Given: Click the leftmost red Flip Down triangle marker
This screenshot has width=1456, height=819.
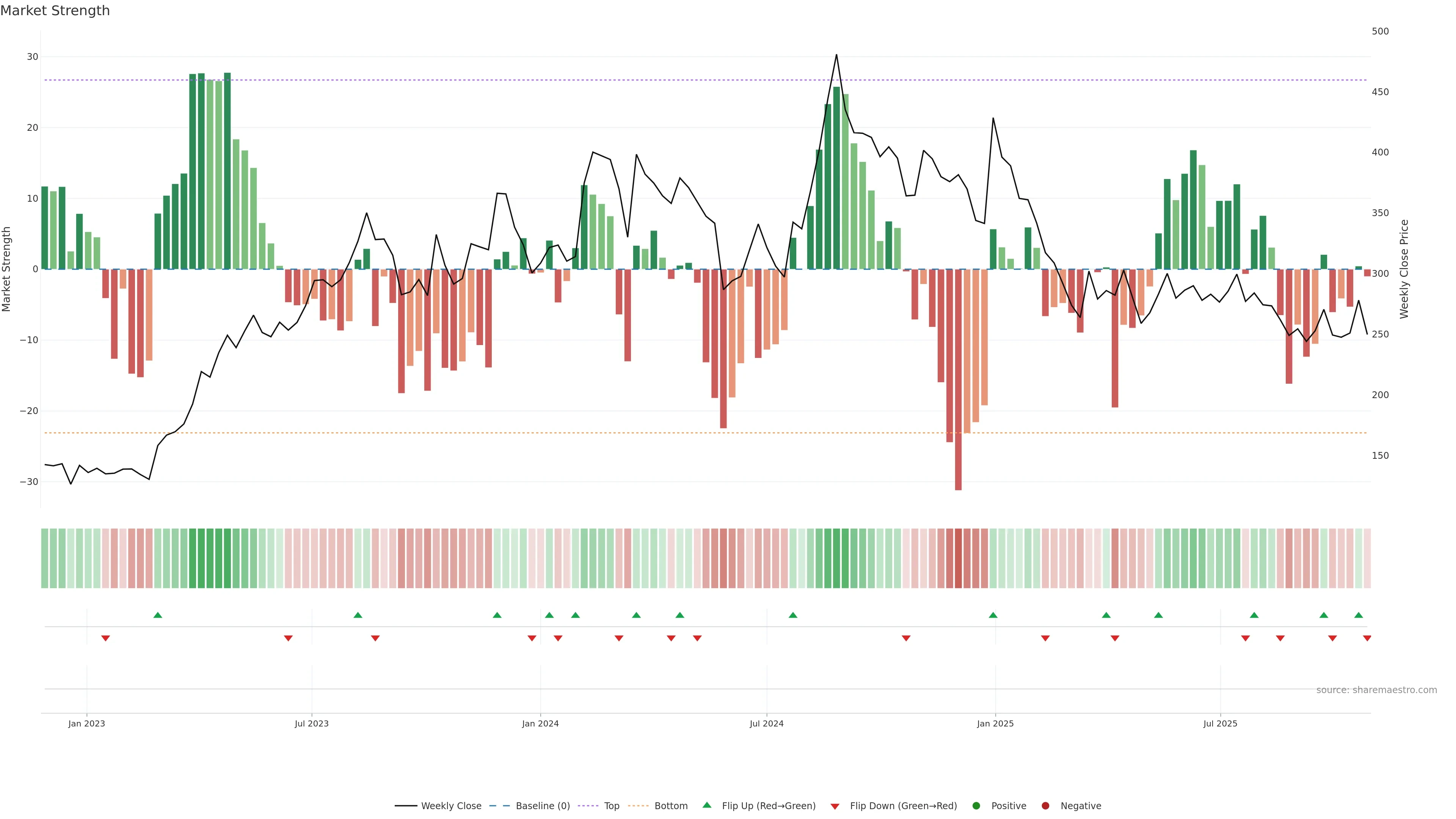Looking at the screenshot, I should click(106, 638).
